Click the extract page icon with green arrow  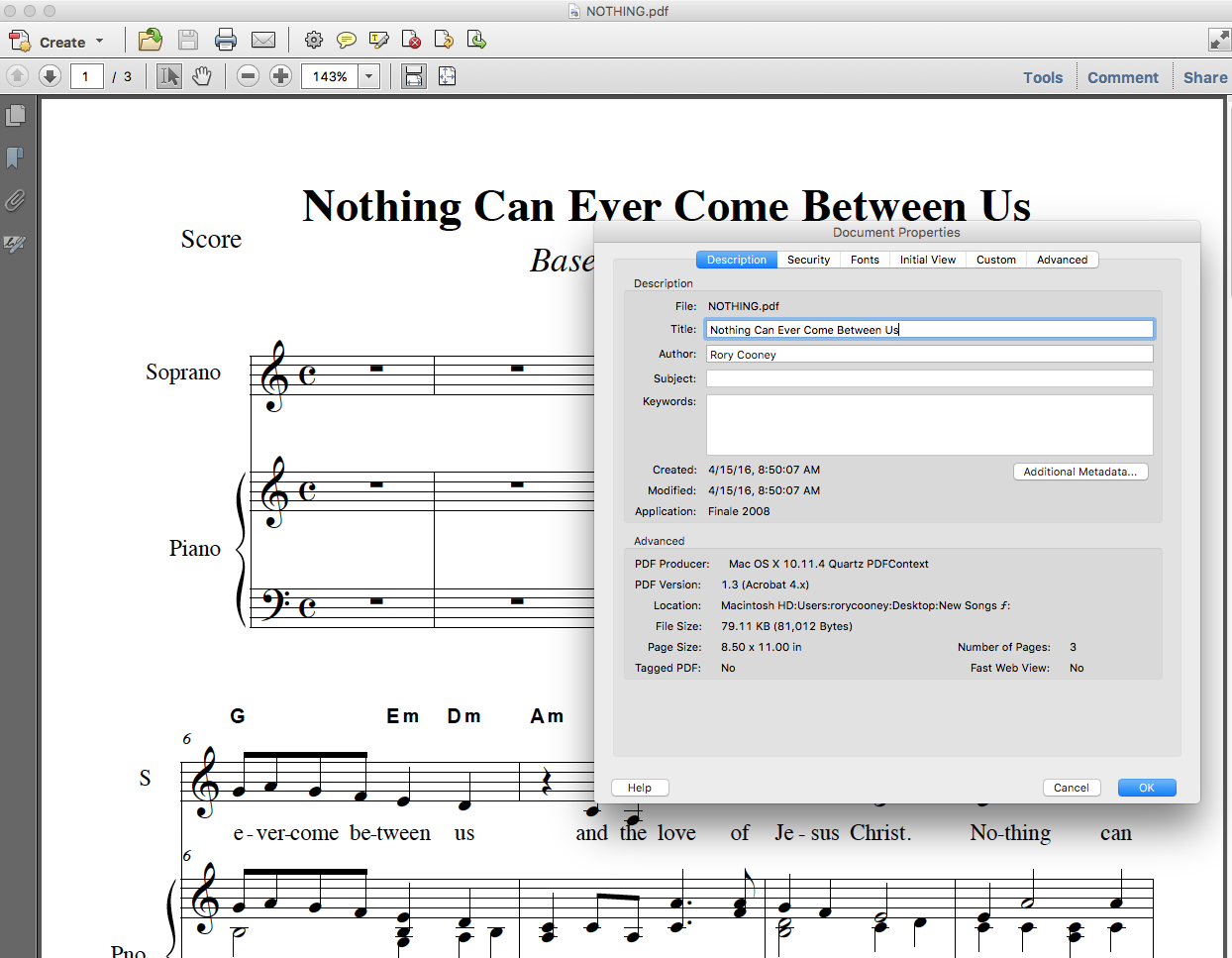click(476, 40)
